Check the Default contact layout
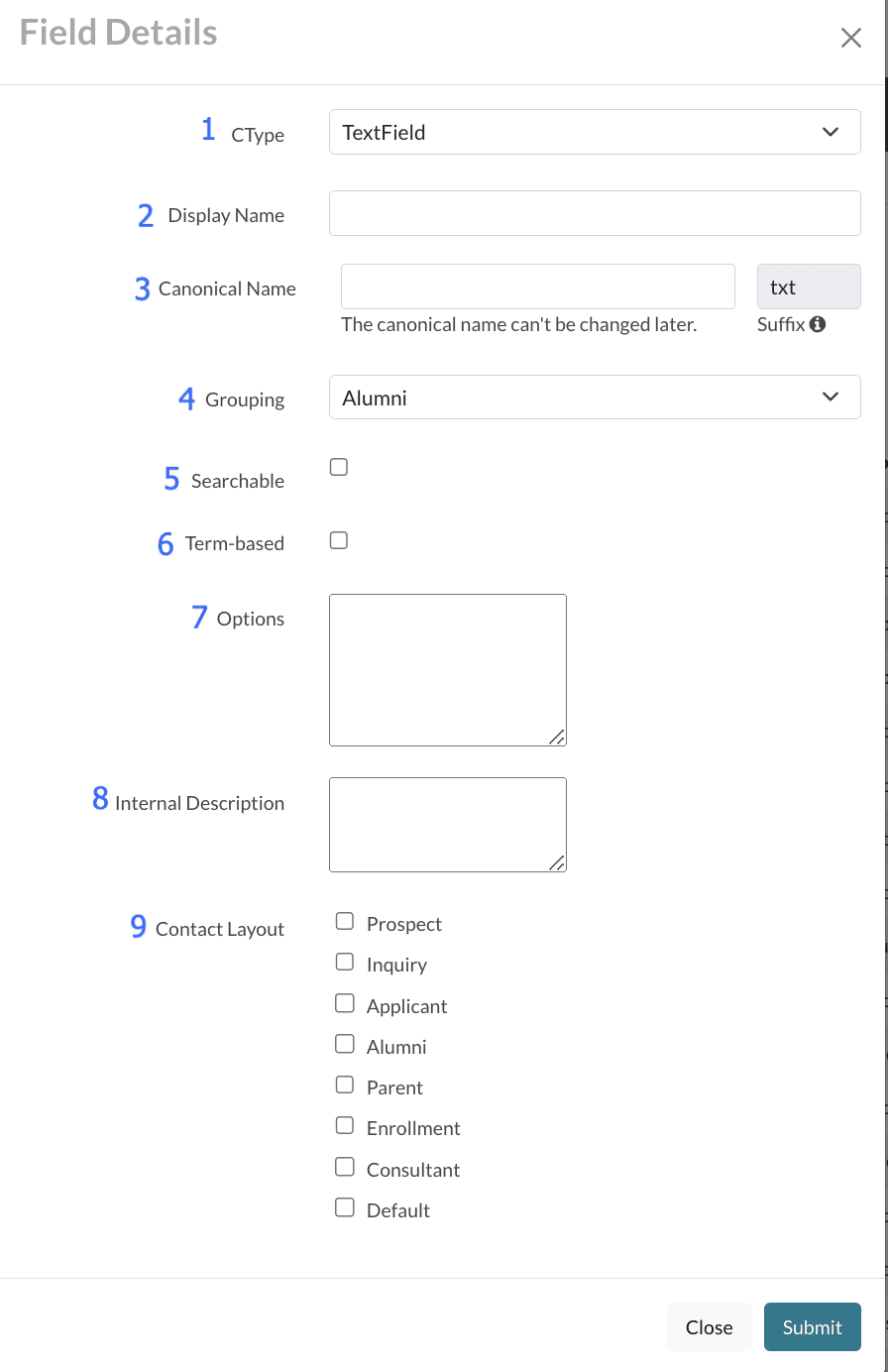This screenshot has width=888, height=1372. click(344, 1206)
